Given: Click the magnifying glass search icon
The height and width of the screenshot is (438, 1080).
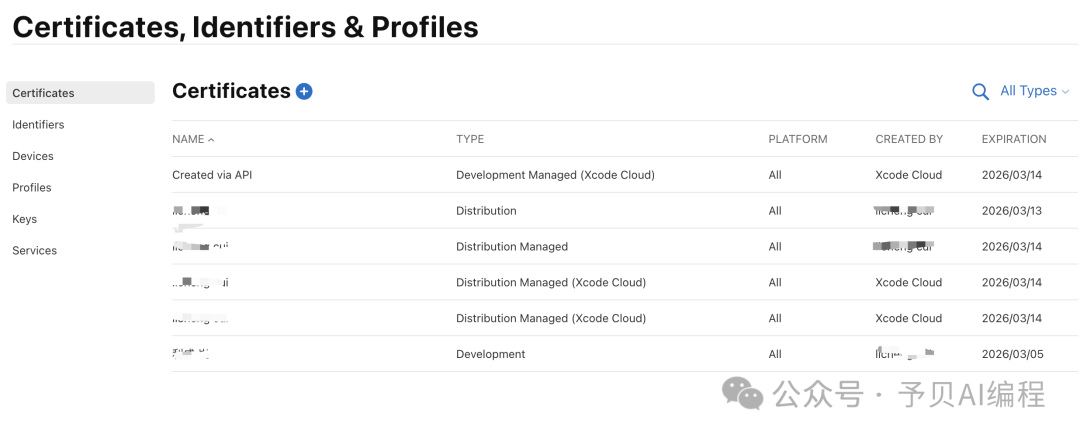Looking at the screenshot, I should click(x=980, y=91).
